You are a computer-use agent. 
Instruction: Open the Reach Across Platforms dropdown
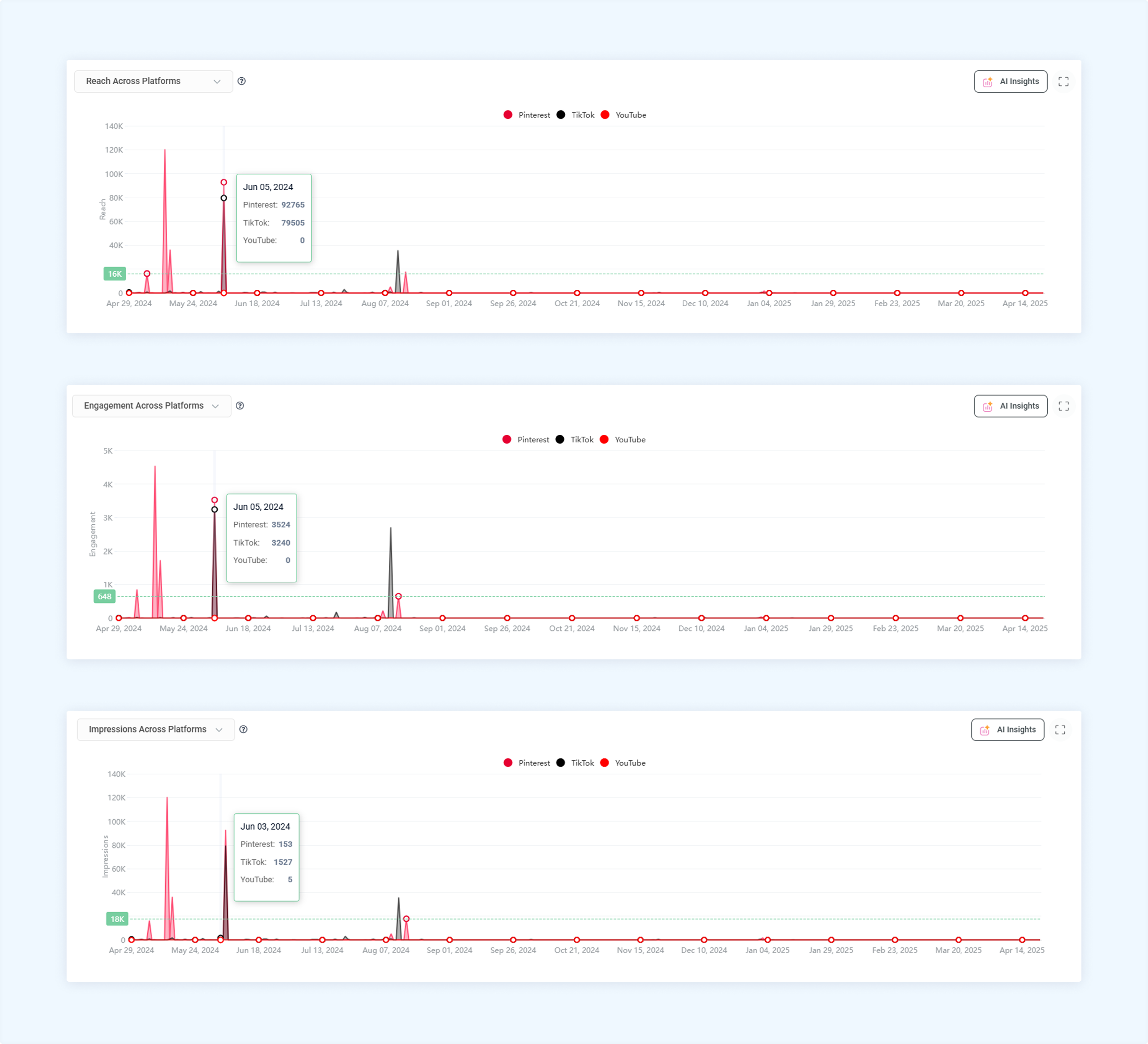[x=153, y=82]
